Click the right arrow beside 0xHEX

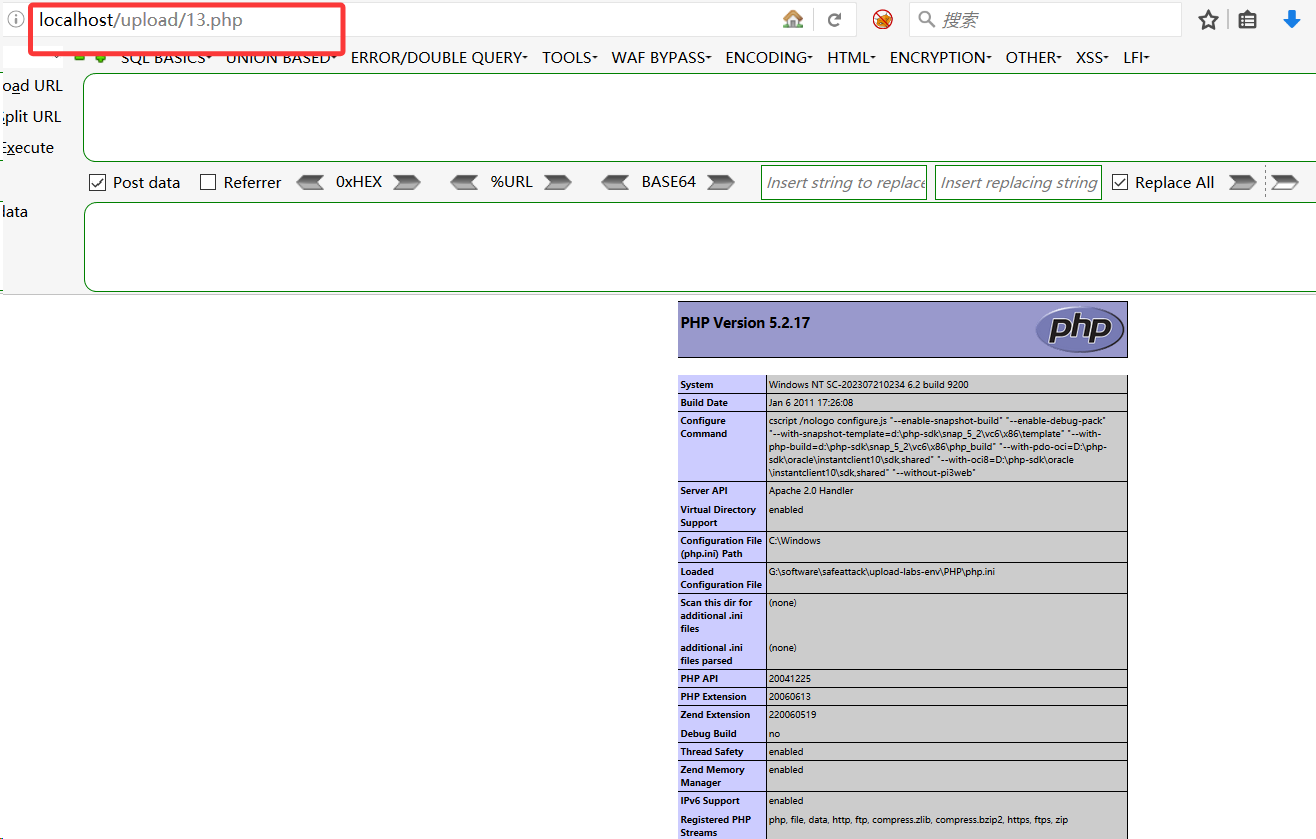[x=406, y=182]
